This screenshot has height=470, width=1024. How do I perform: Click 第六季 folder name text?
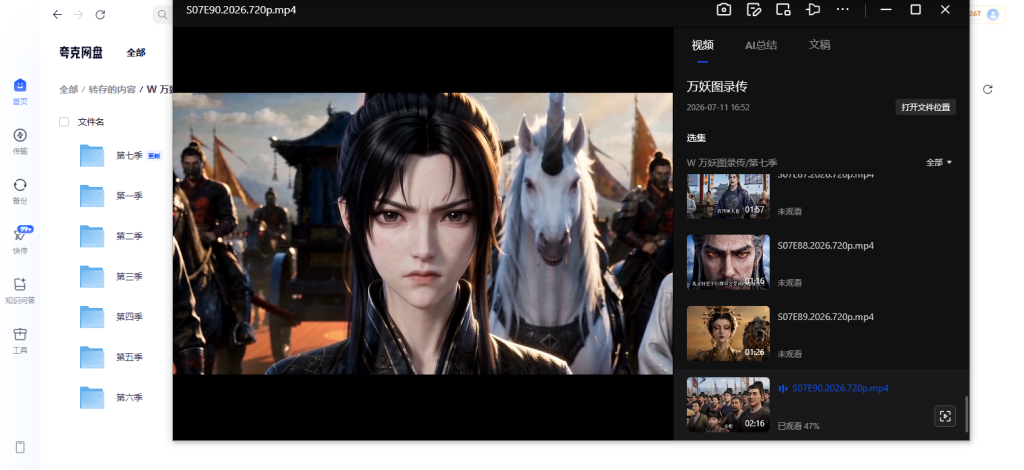click(129, 398)
